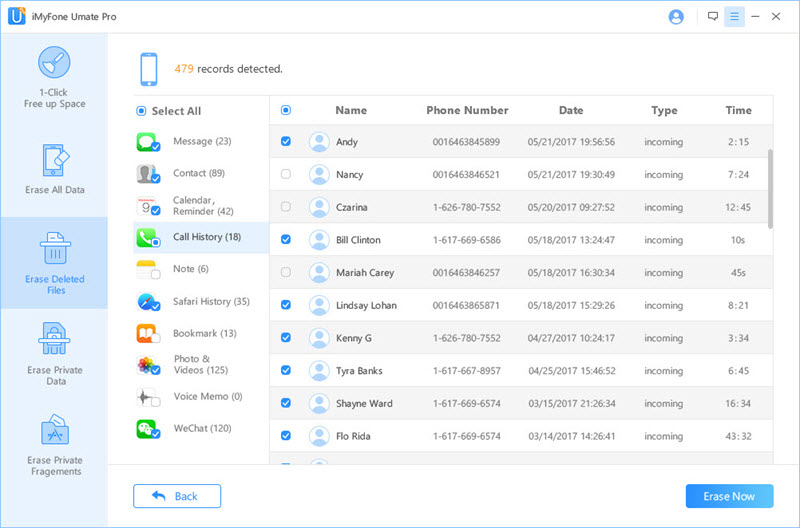800x528 pixels.
Task: Uncheck the Flo Rida call record
Action: 286,435
